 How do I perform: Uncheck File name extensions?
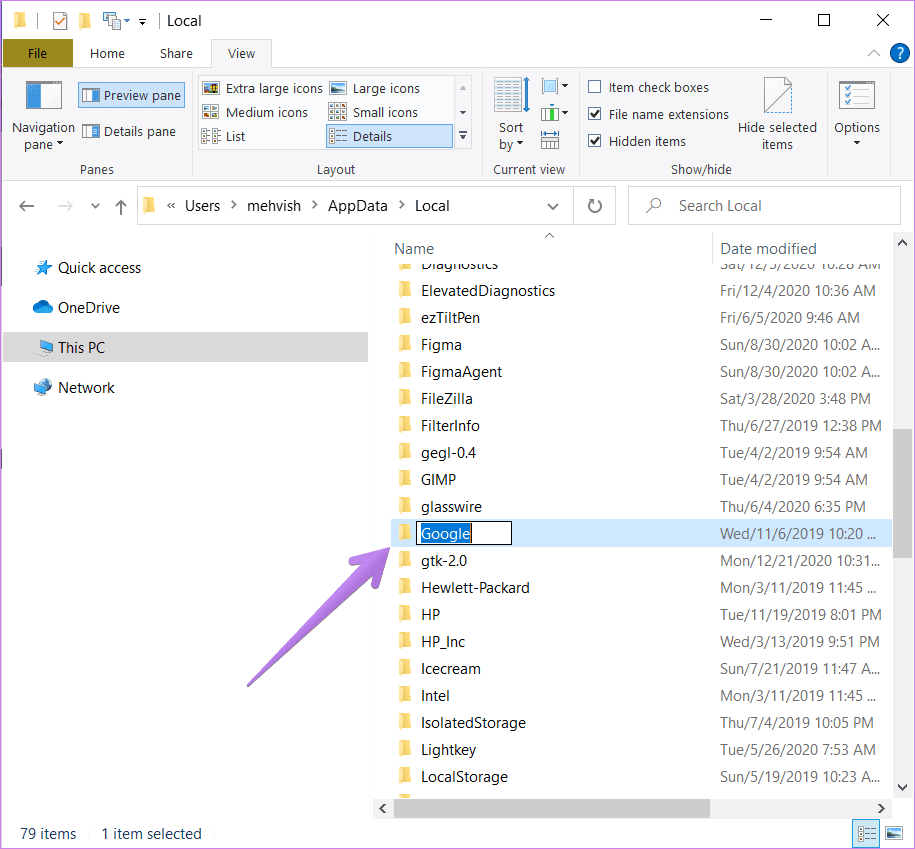595,114
